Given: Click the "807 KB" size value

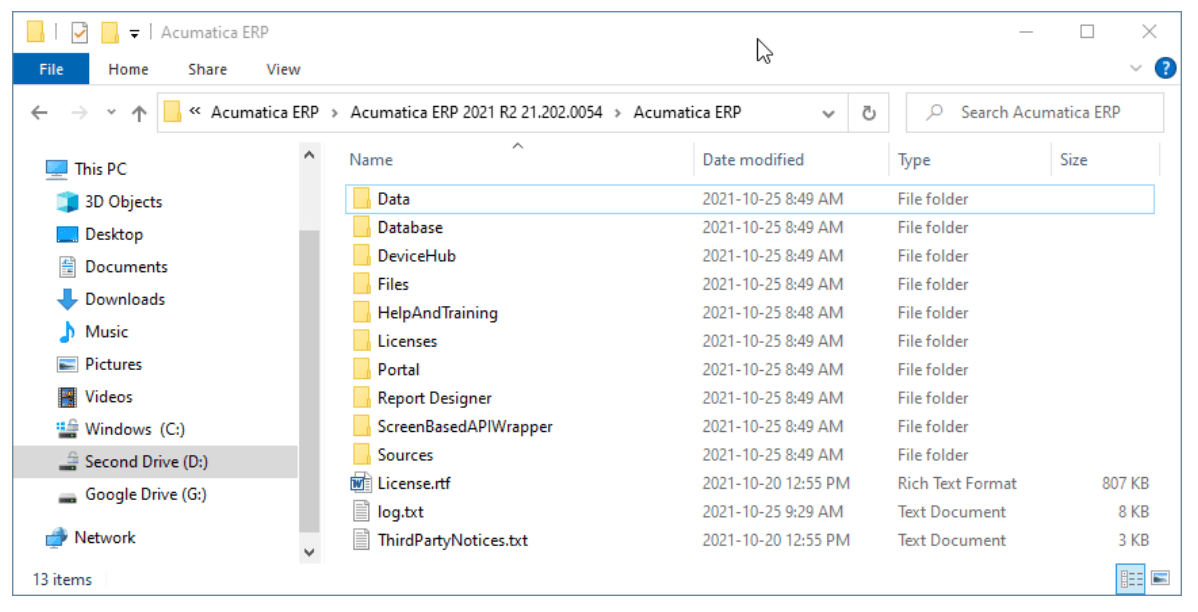Looking at the screenshot, I should point(1125,483).
